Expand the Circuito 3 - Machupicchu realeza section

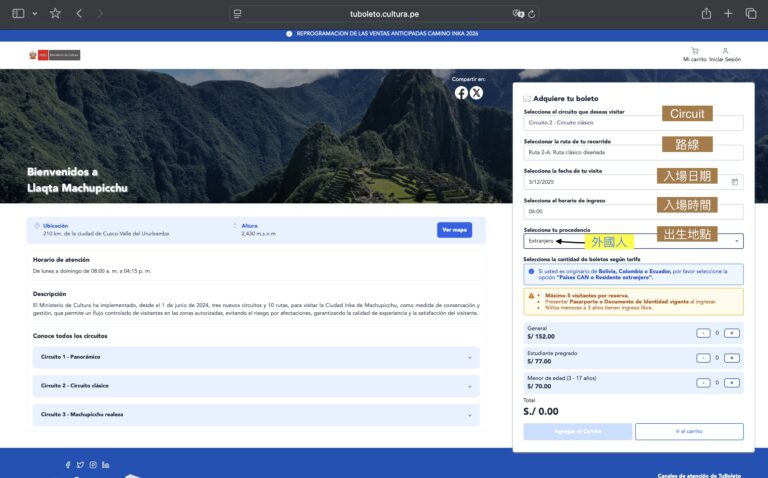coord(256,415)
